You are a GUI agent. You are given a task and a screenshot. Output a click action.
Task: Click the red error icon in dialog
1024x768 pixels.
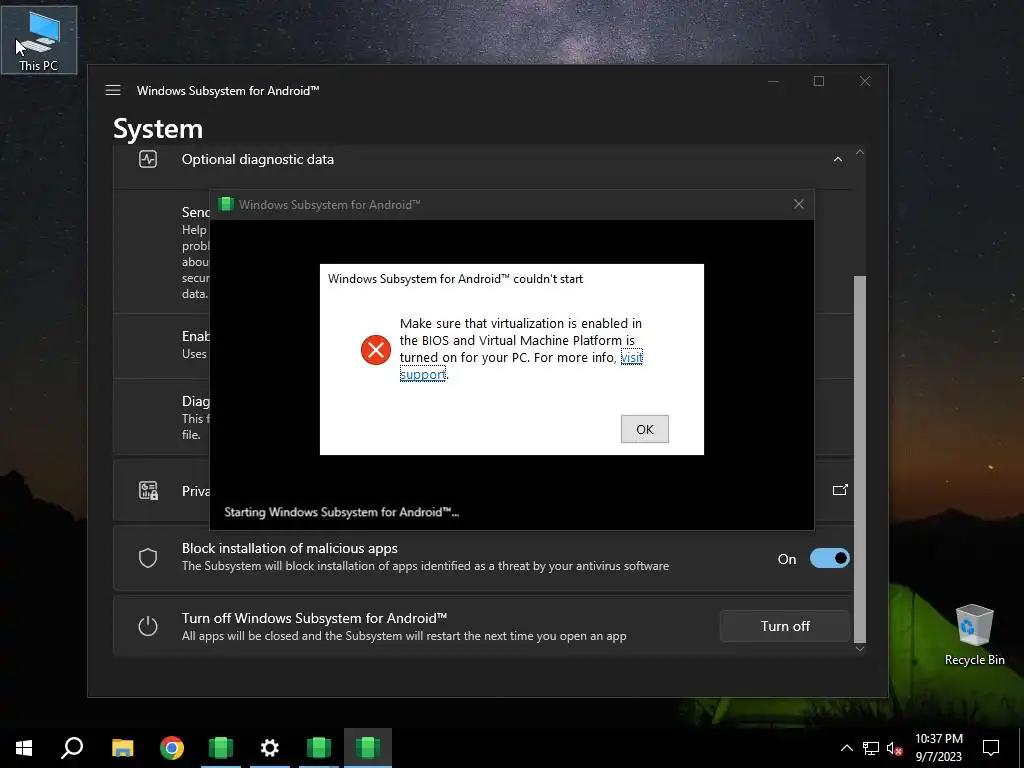point(376,349)
